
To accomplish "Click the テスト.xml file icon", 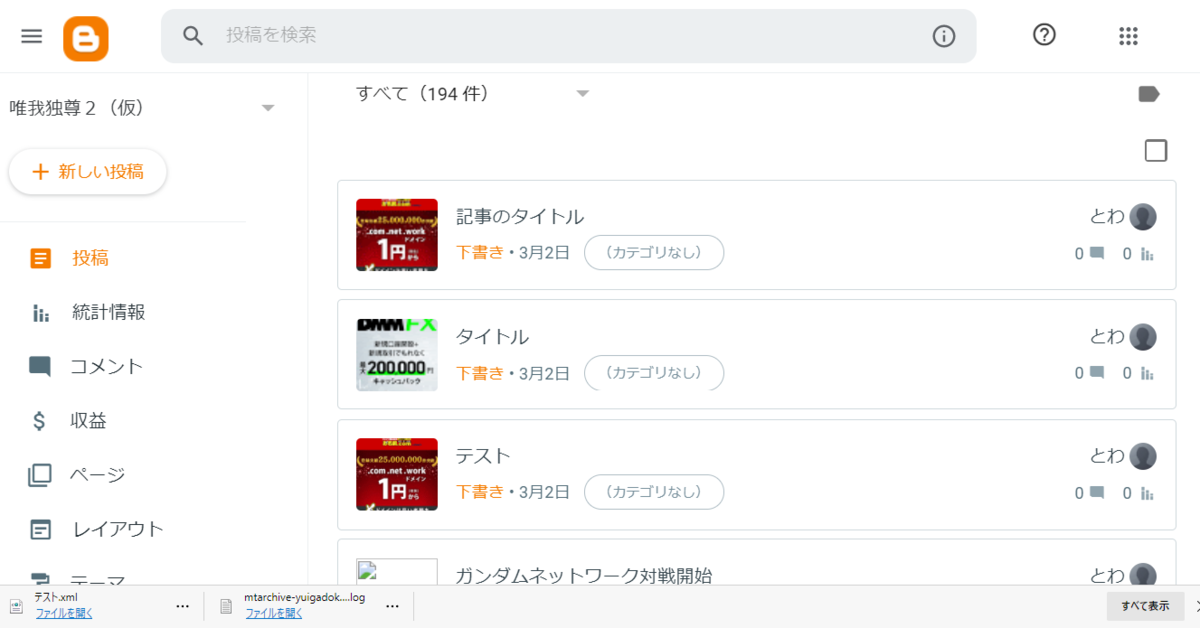I will point(16,606).
